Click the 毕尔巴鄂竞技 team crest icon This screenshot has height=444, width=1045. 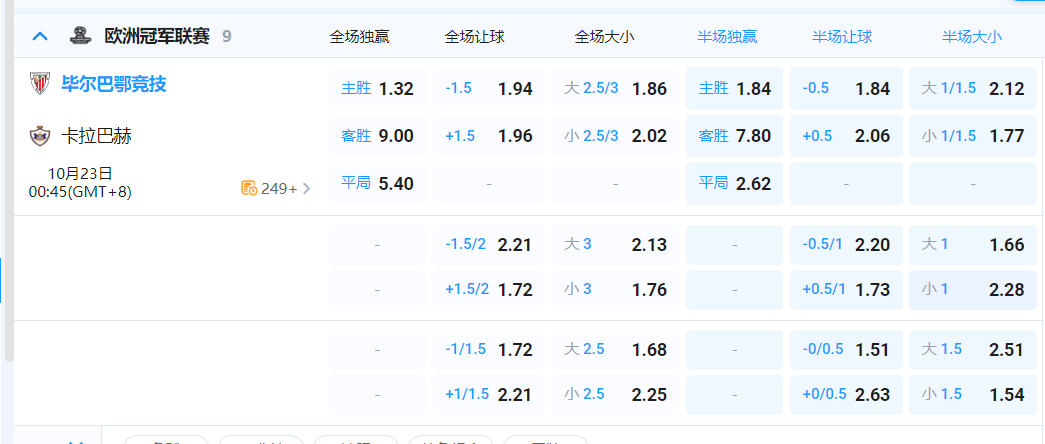click(x=40, y=84)
